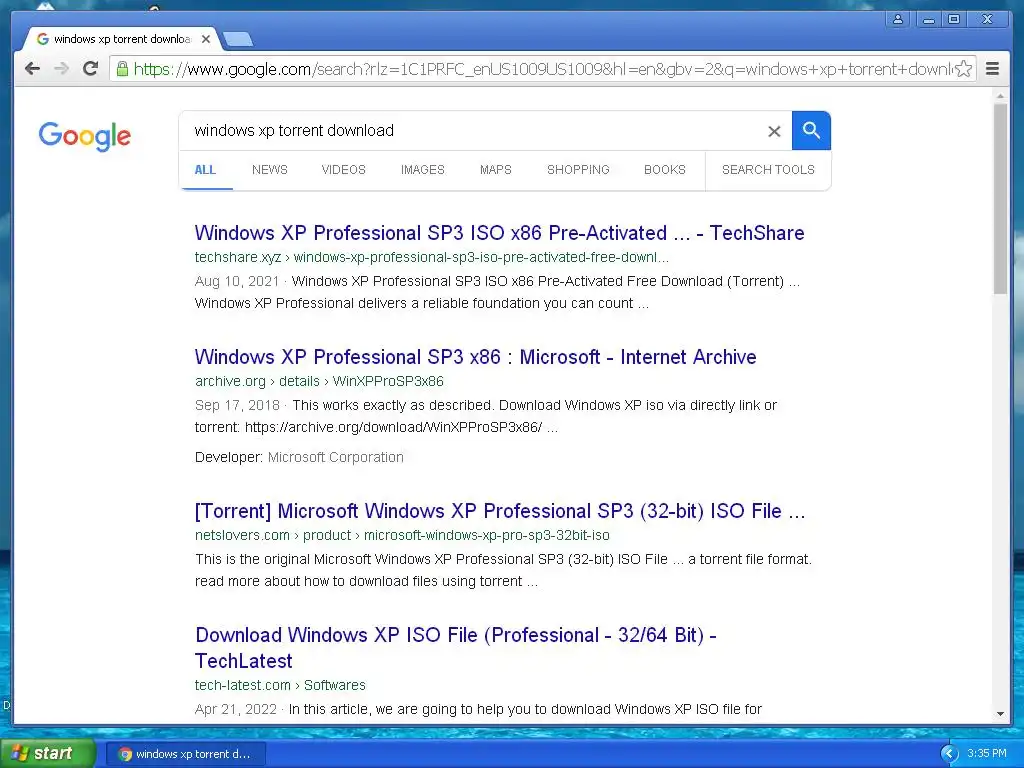Expand hidden system tray icons arrow
The height and width of the screenshot is (768, 1024).
(x=949, y=754)
